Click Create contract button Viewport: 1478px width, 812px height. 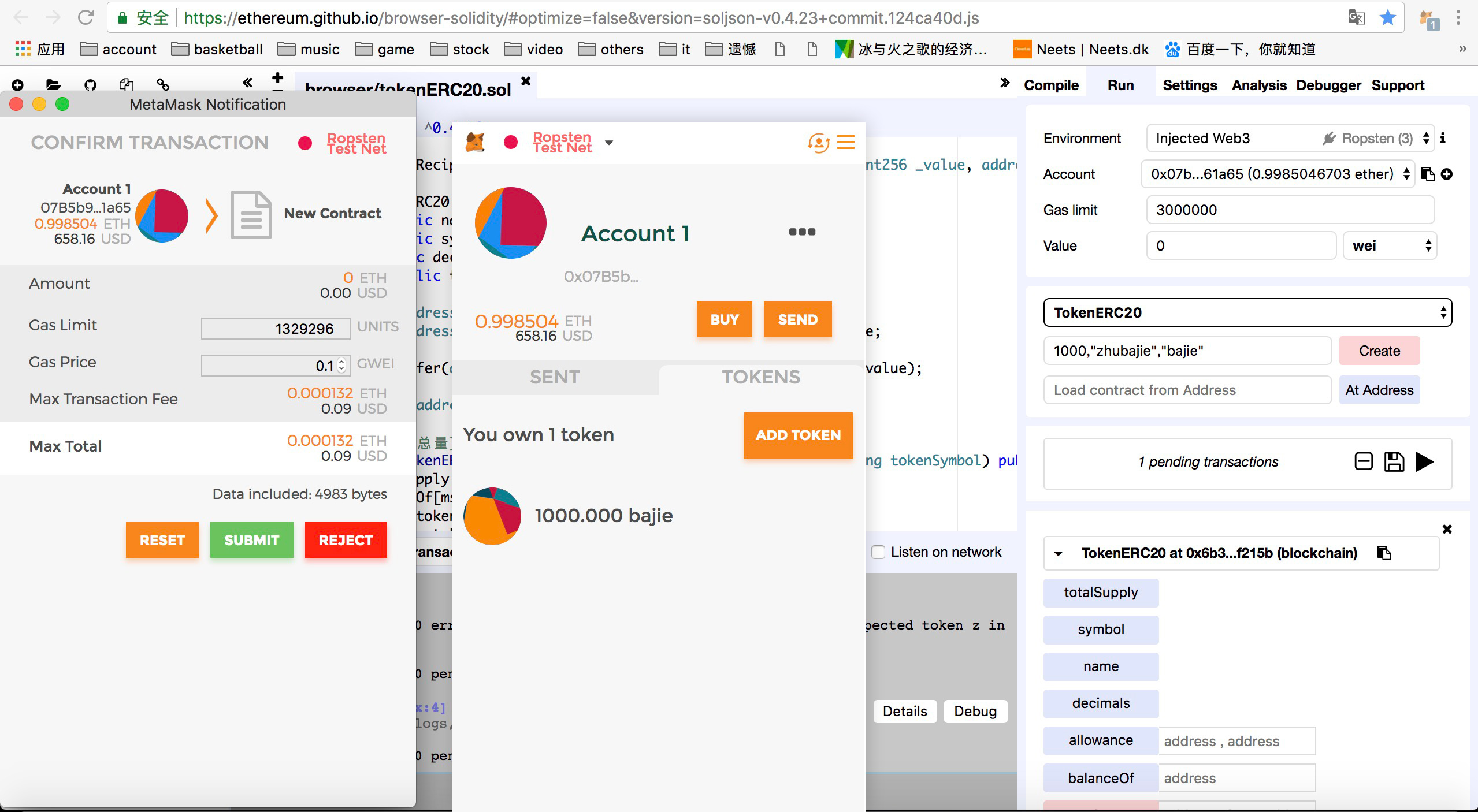tap(1379, 351)
